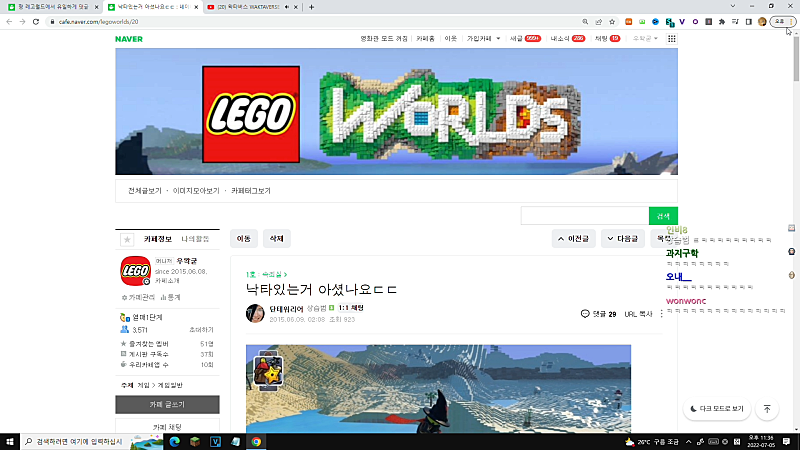Screen dimensions: 800x450
Task: Open the 내소식 notifications link
Action: [567, 39]
